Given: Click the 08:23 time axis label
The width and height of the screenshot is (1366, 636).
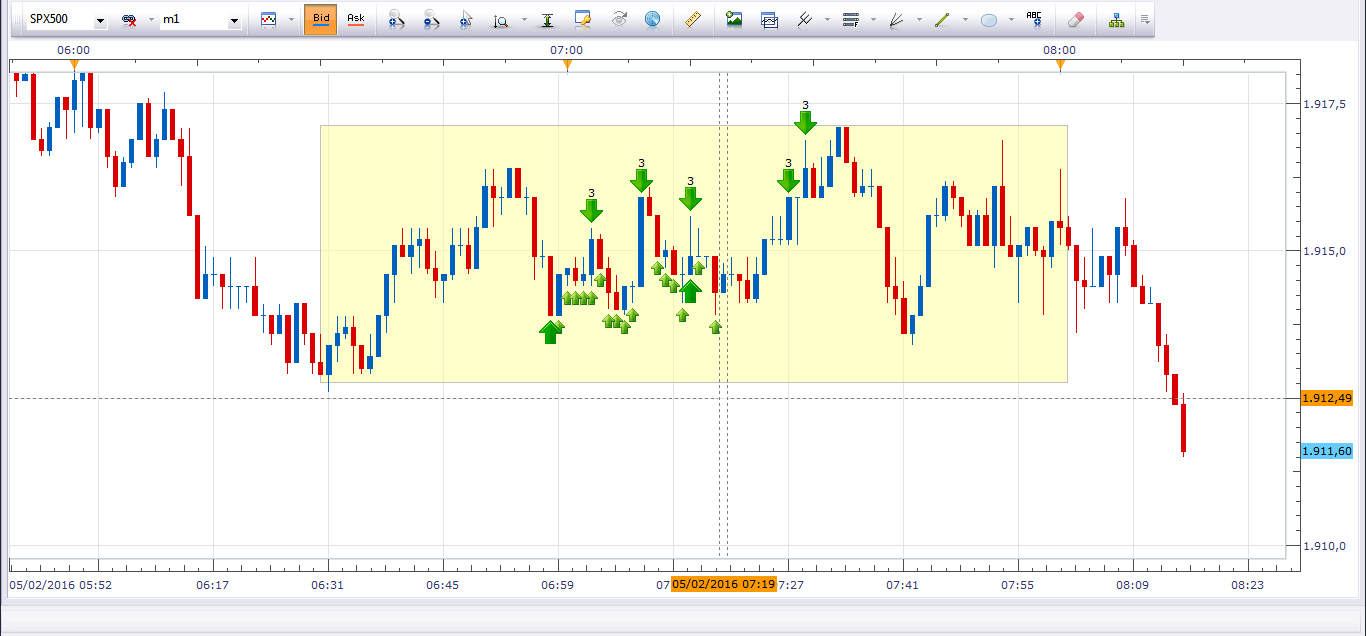Looking at the screenshot, I should pos(1247,585).
